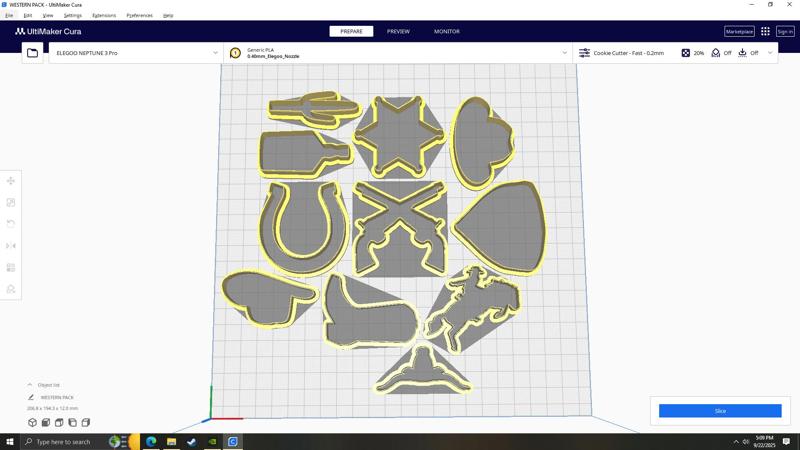Show hidden system tray icons

click(736, 442)
